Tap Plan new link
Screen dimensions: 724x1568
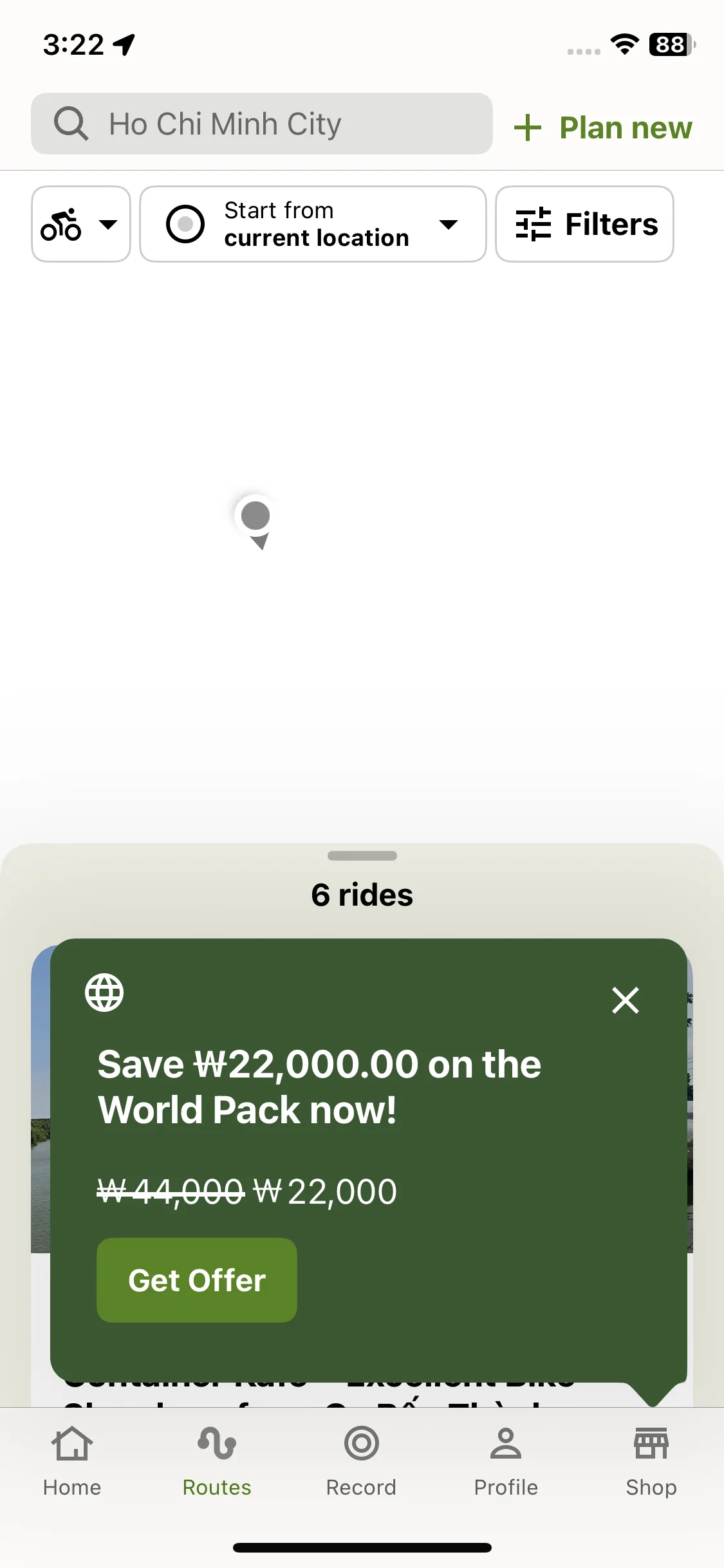point(603,127)
